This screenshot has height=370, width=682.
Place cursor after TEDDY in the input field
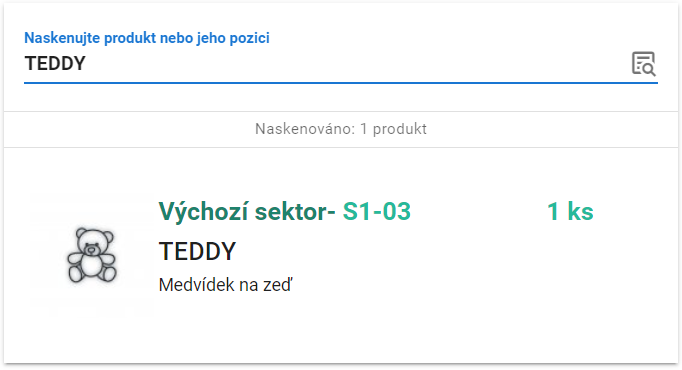point(87,63)
